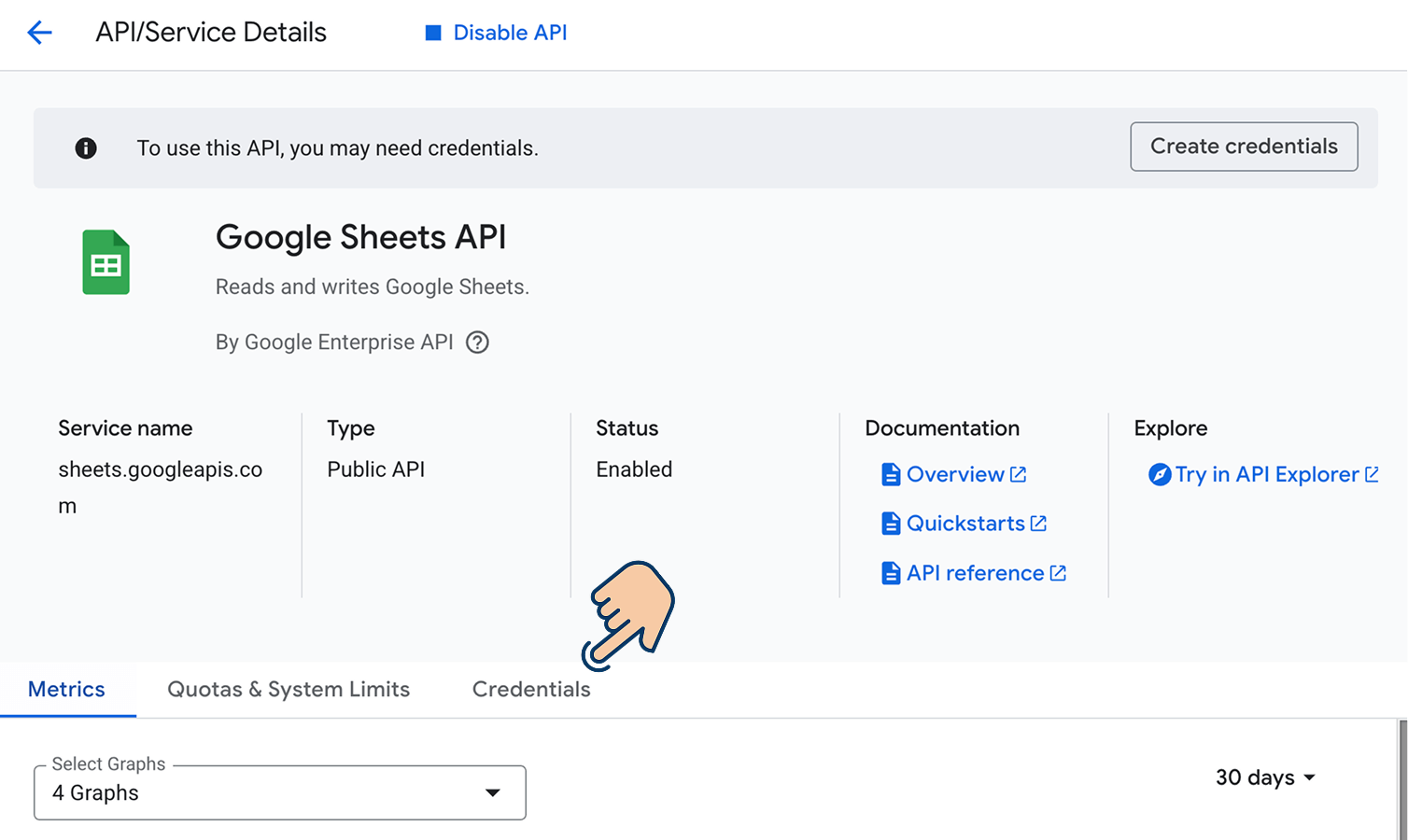Open the 30 days time range dropdown
Viewport: 1408px width, 840px height.
1265,777
